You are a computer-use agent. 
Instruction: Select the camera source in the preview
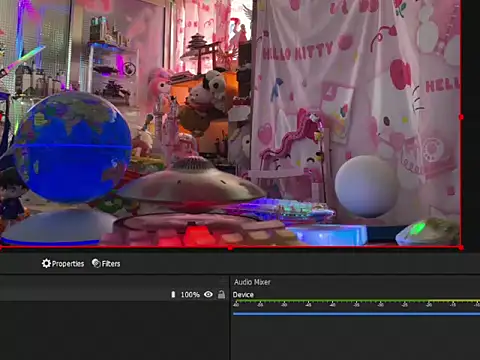click(x=230, y=123)
